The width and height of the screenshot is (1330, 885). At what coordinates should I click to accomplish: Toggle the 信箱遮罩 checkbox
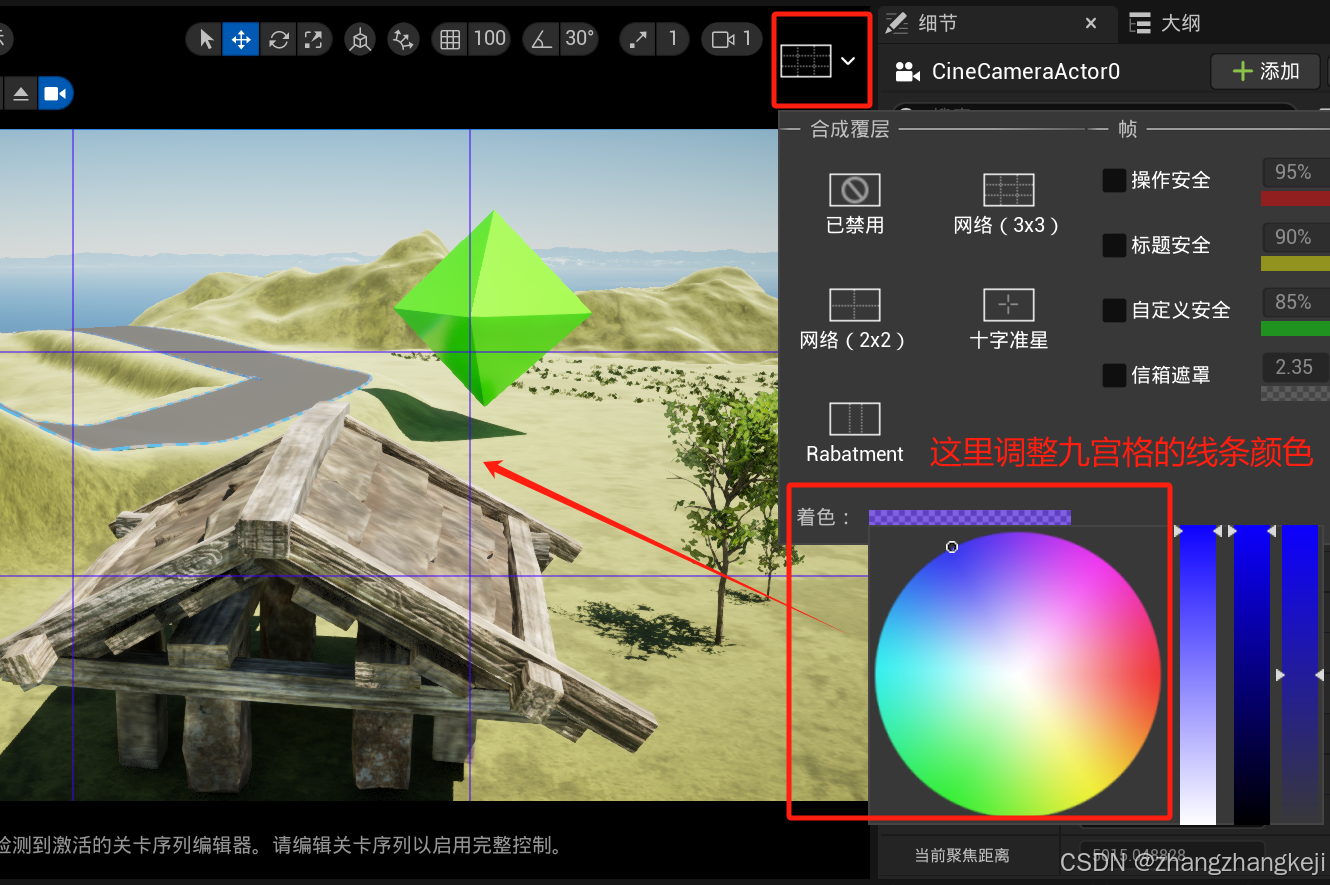(1114, 375)
